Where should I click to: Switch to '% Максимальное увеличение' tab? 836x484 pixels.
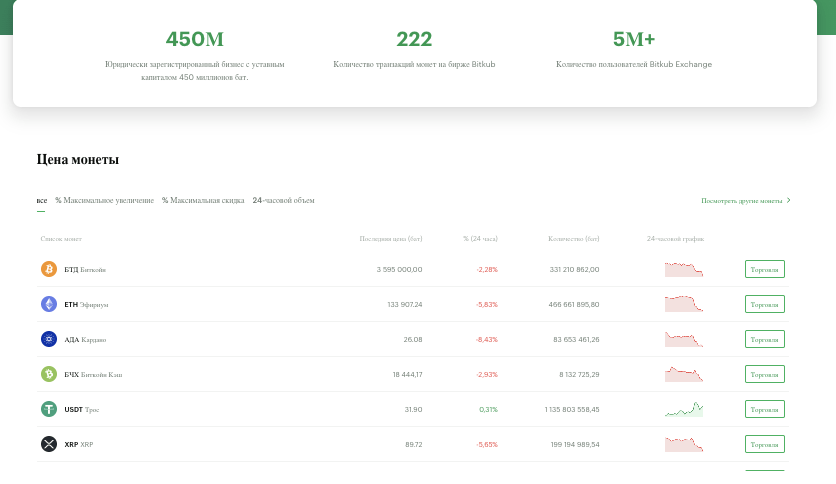point(105,201)
